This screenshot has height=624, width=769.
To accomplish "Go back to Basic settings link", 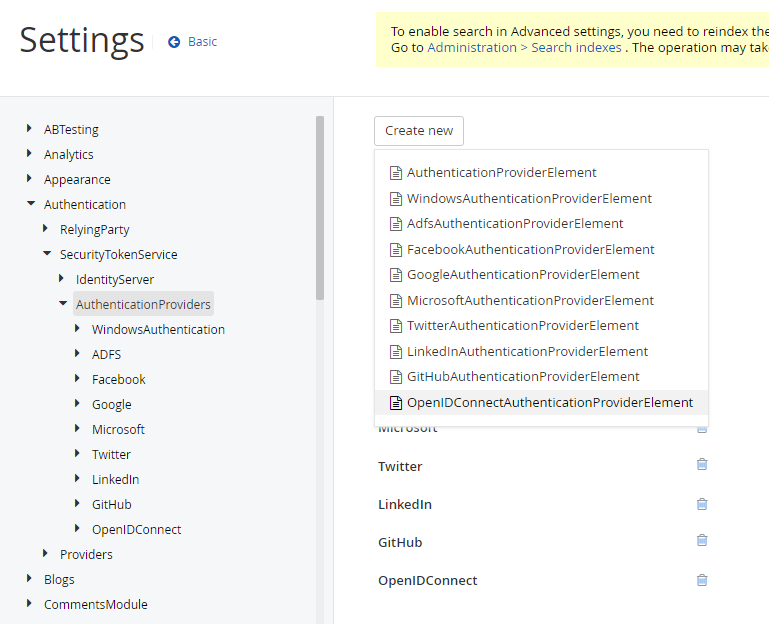I will (202, 42).
